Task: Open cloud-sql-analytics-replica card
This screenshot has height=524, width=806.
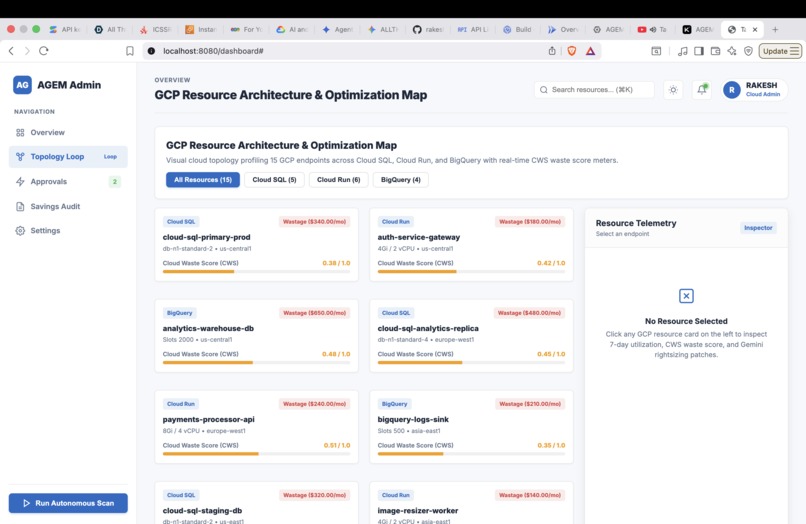Action: pos(471,336)
